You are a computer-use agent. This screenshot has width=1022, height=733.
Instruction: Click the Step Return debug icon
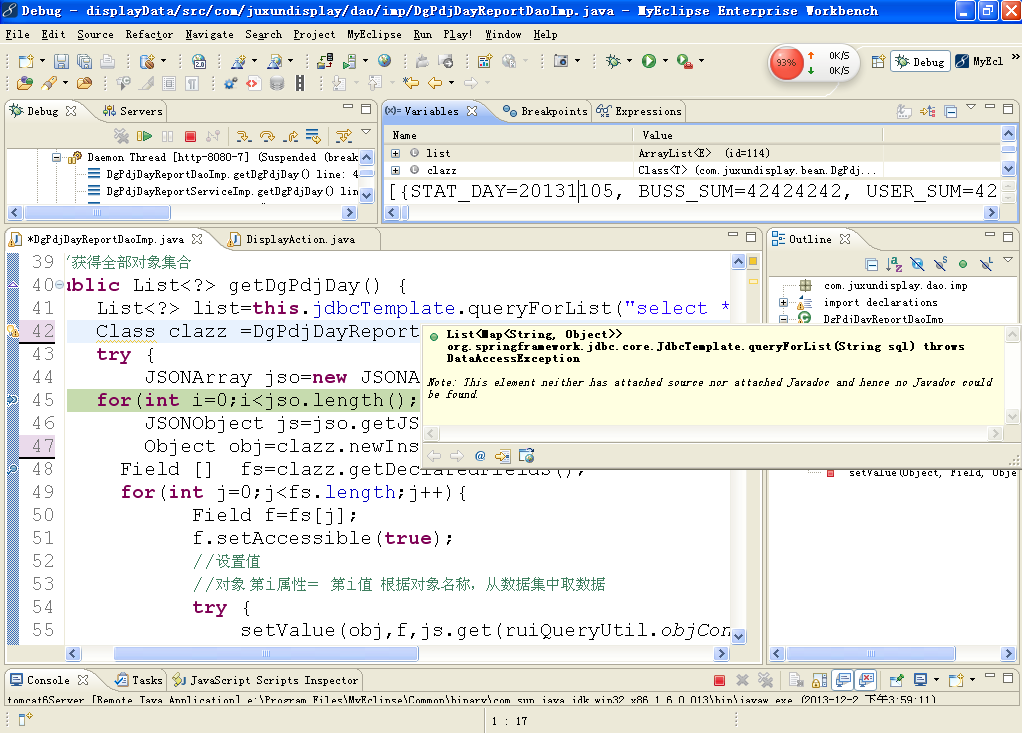pyautogui.click(x=291, y=136)
